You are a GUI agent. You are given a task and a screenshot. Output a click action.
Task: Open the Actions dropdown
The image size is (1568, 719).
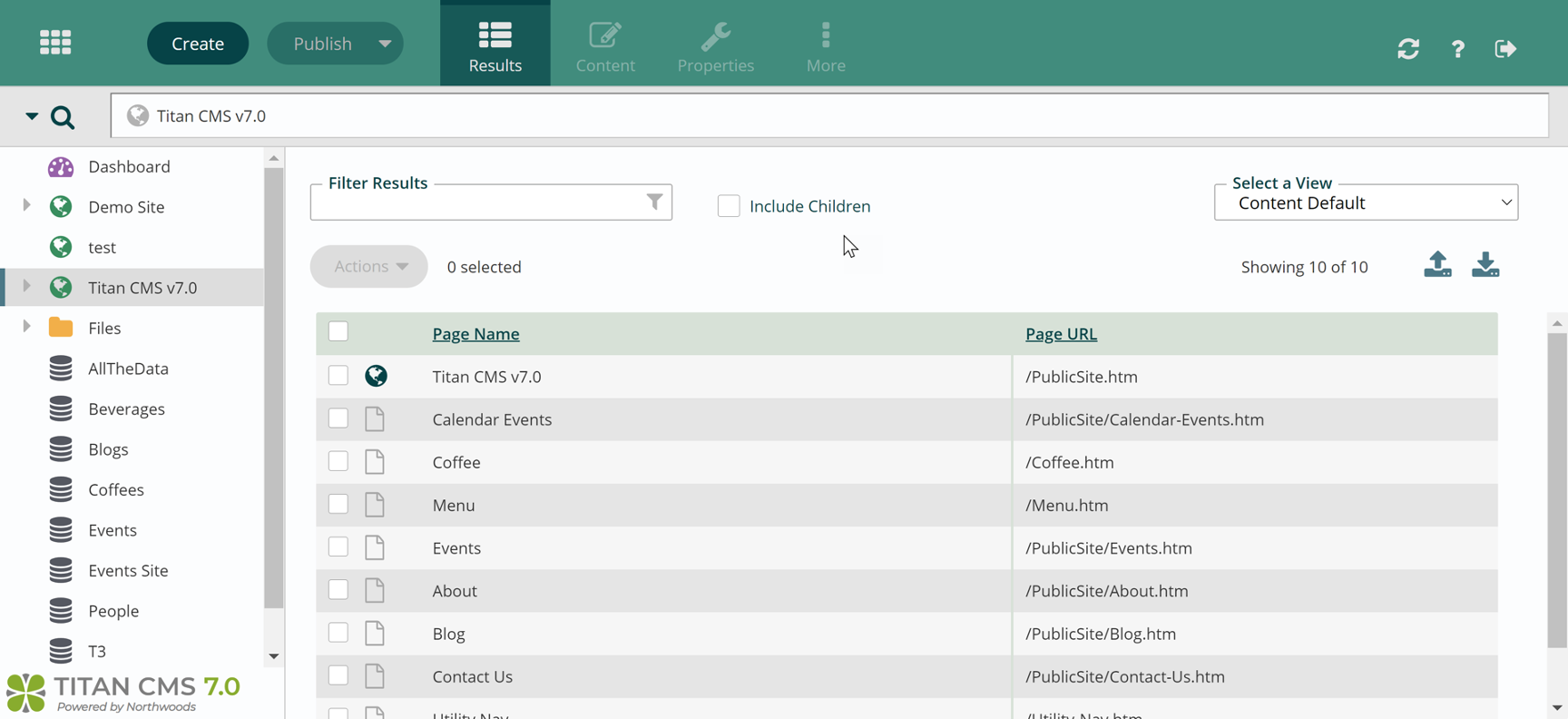point(368,266)
